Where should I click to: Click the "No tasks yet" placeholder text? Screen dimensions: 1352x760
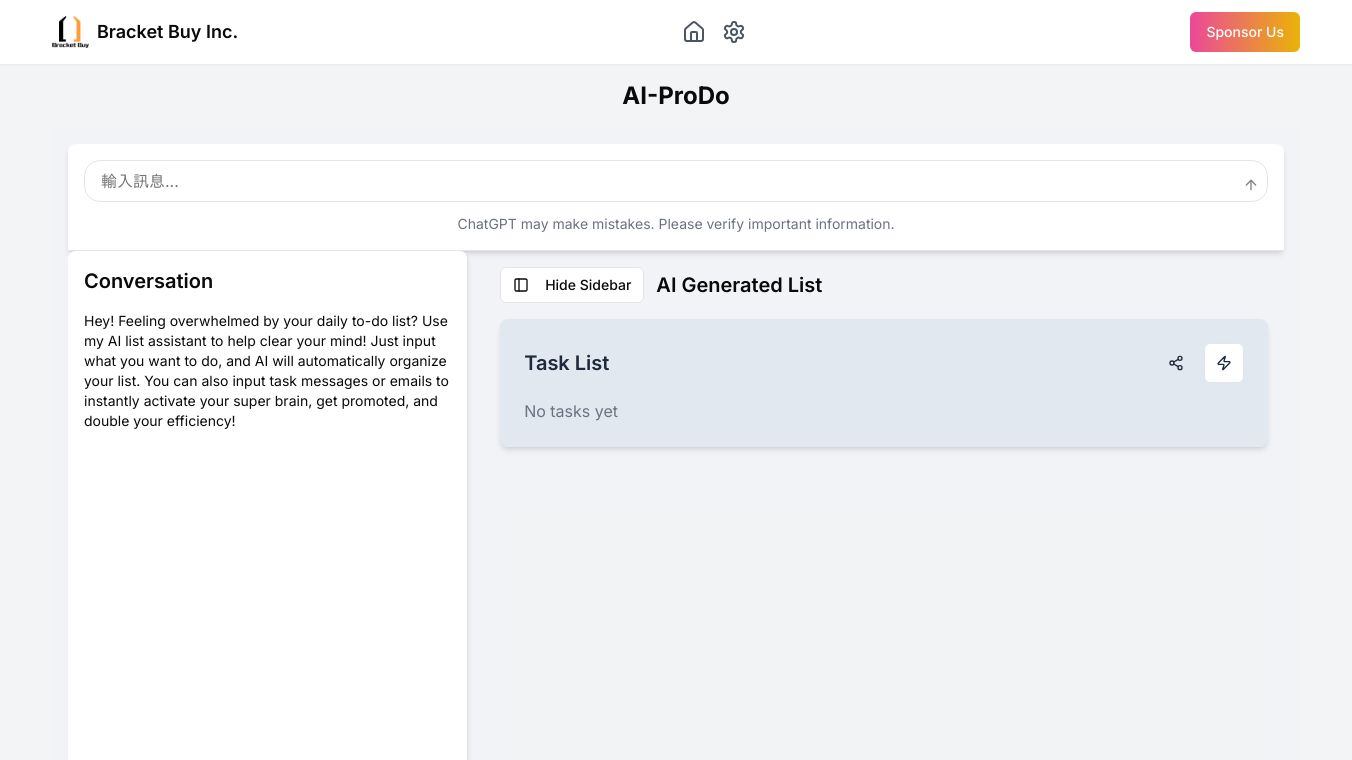[571, 411]
